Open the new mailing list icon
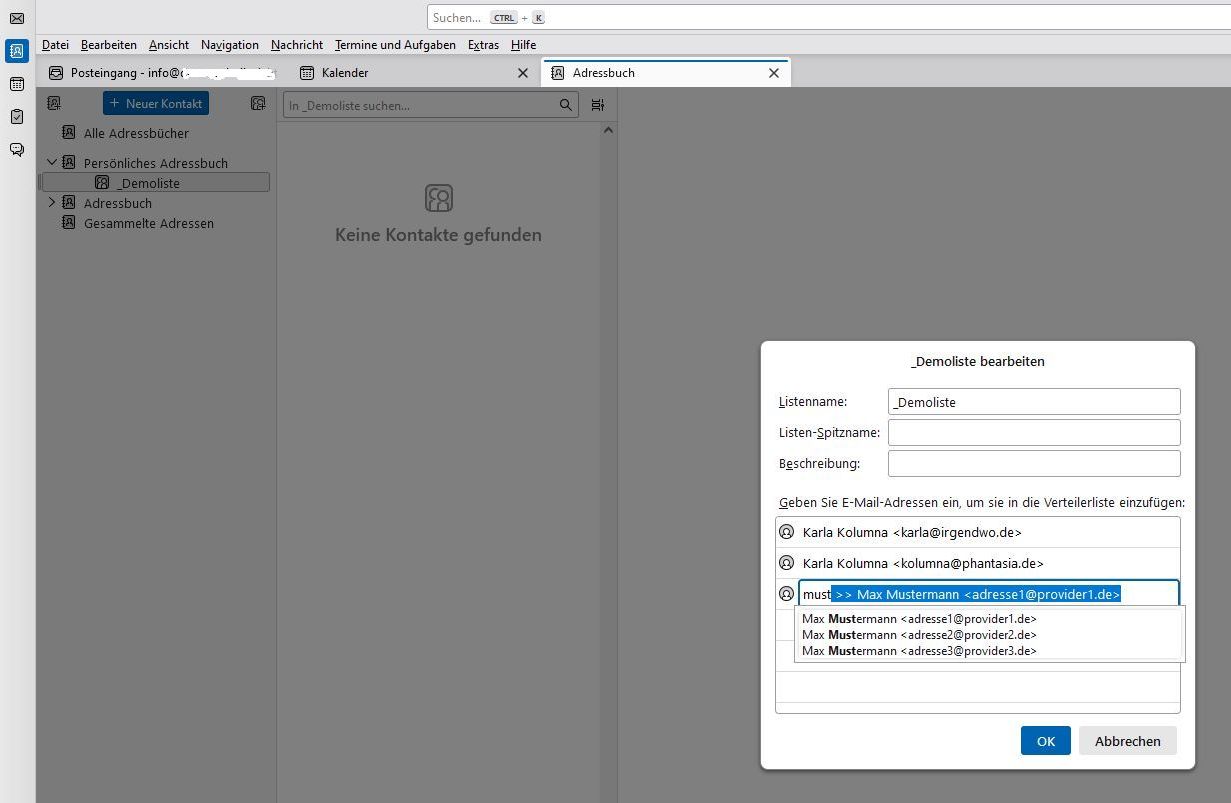 tap(258, 103)
